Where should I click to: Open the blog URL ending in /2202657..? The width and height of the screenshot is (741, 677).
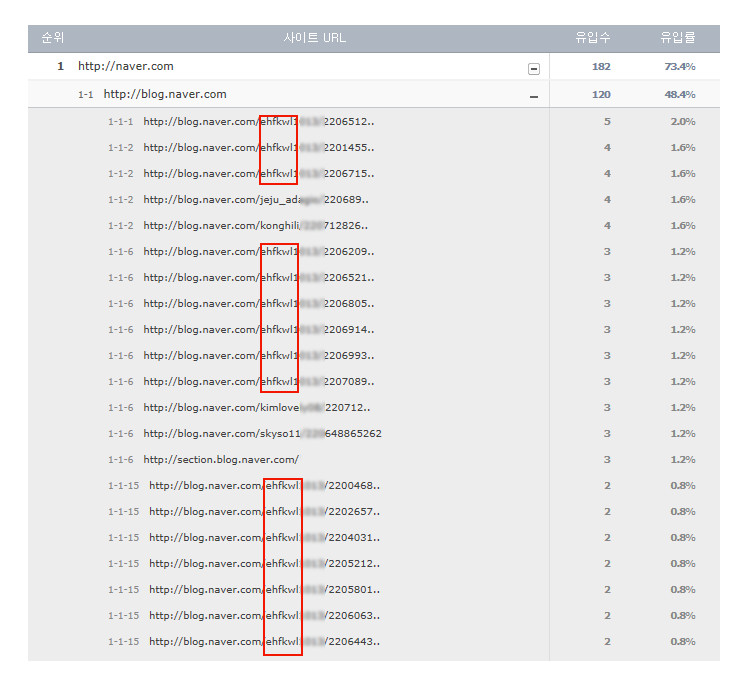tap(264, 511)
